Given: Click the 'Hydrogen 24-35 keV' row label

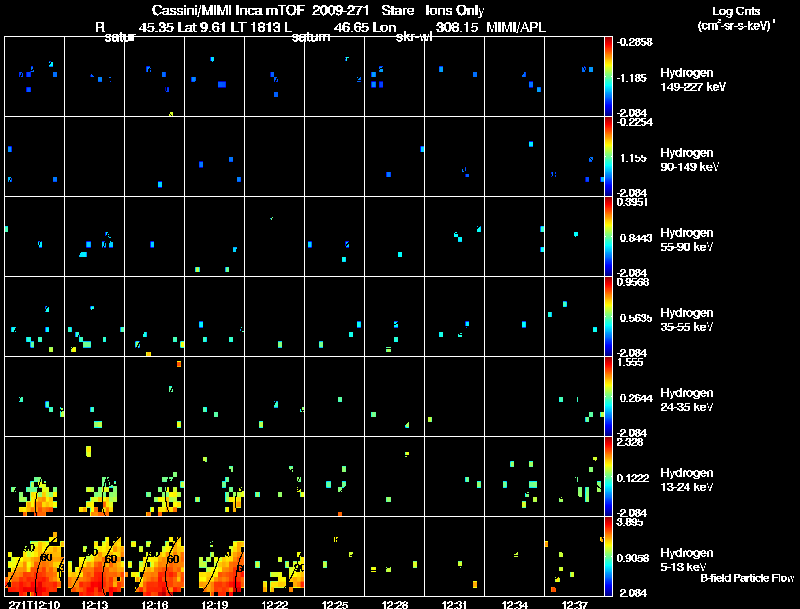Looking at the screenshot, I should coord(686,400).
